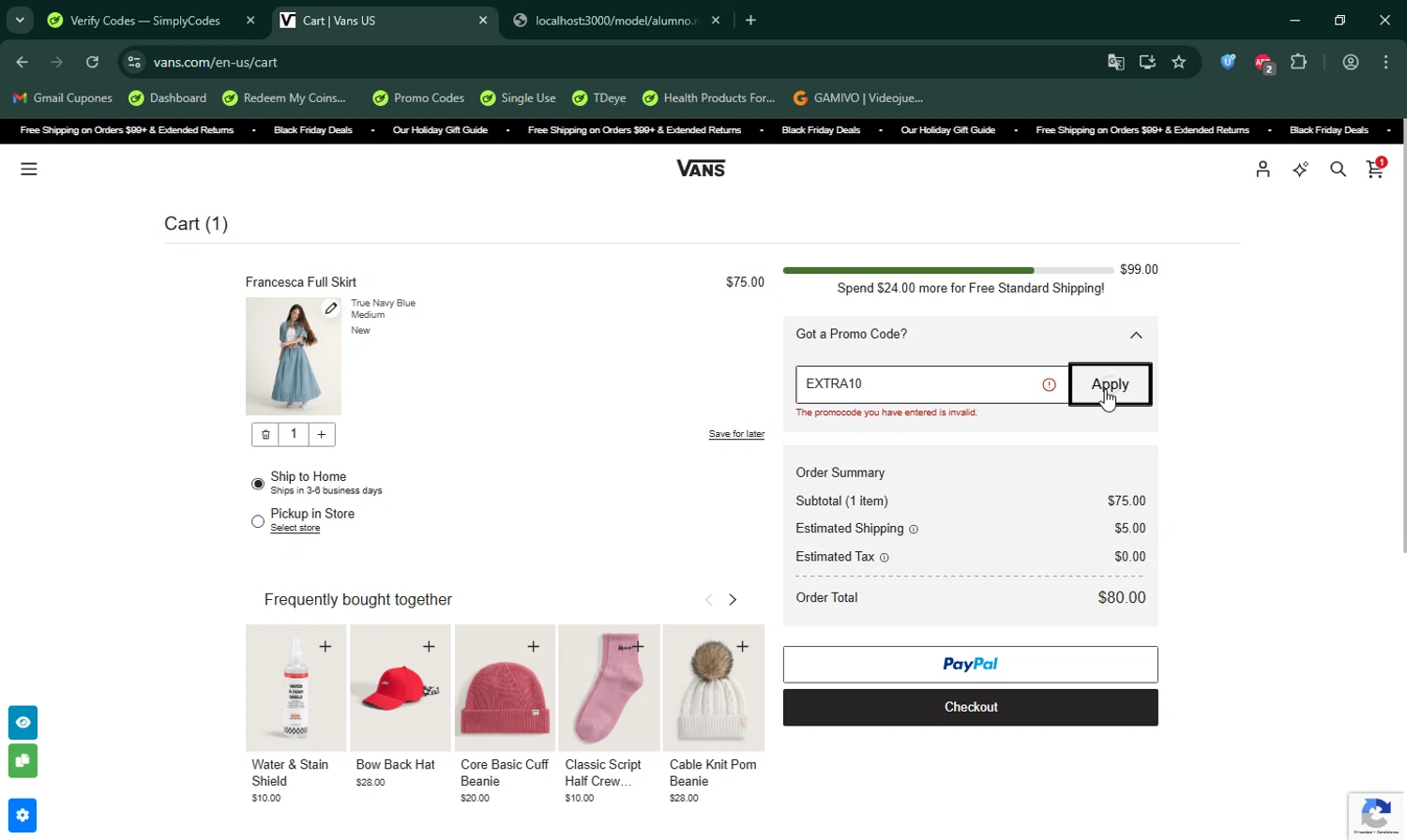Image resolution: width=1407 pixels, height=840 pixels.
Task: Increase skirt quantity with plus button
Action: 322,434
